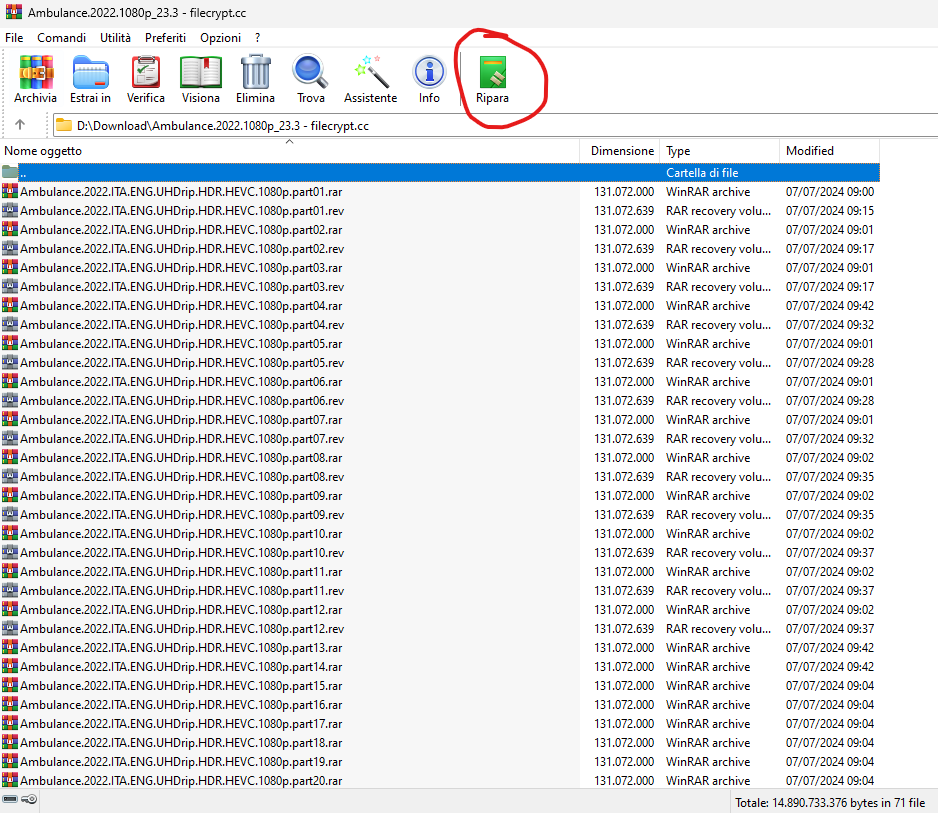Open the Comandi menu
The width and height of the screenshot is (938, 813).
pyautogui.click(x=62, y=38)
